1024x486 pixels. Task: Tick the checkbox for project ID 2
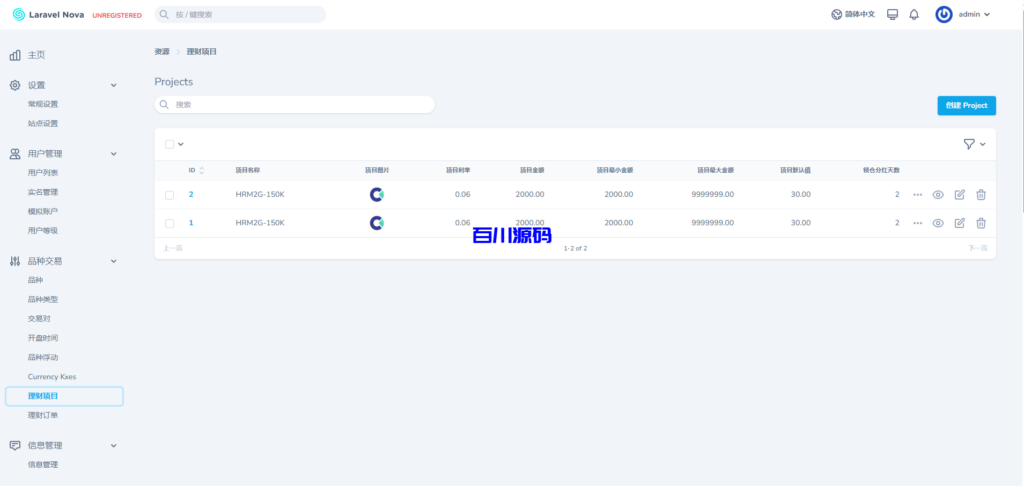[x=170, y=195]
